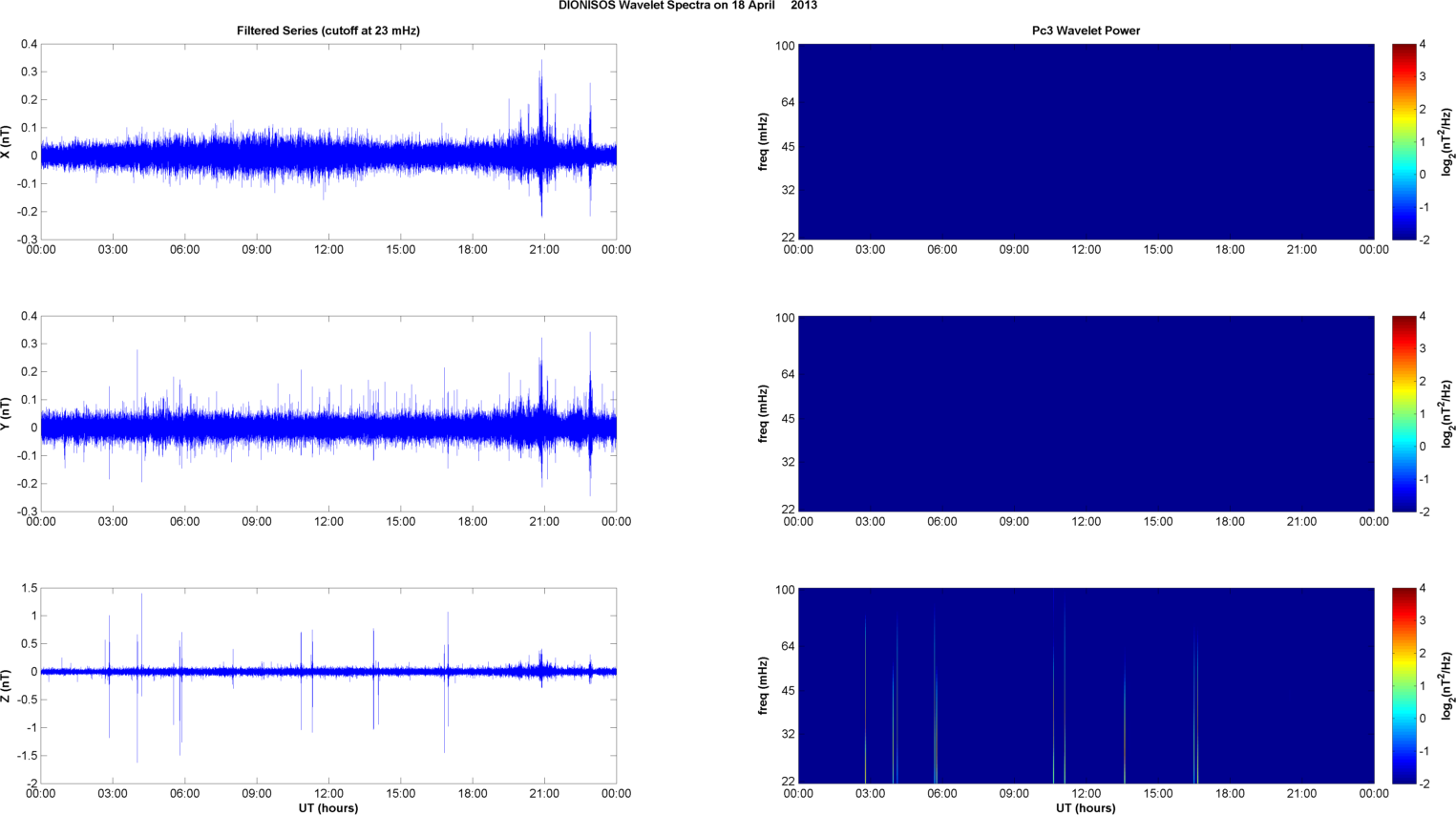Click the colorbar beside the X-component wavelet plot
This screenshot has width=1456, height=815.
pyautogui.click(x=1403, y=141)
